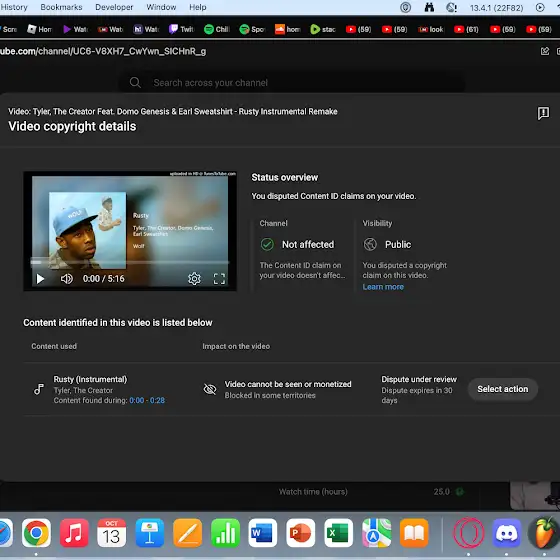Open the Chill Spotify bookmark
This screenshot has height=560, width=560.
(x=217, y=29)
